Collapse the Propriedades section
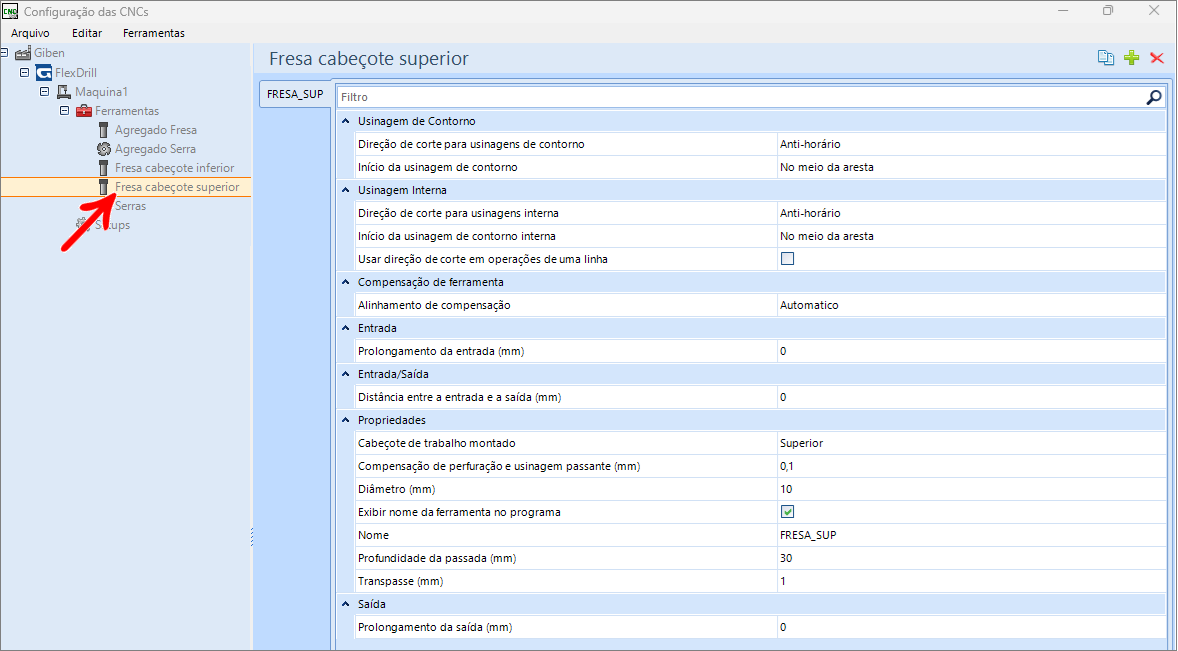The height and width of the screenshot is (651, 1178). coord(345,420)
